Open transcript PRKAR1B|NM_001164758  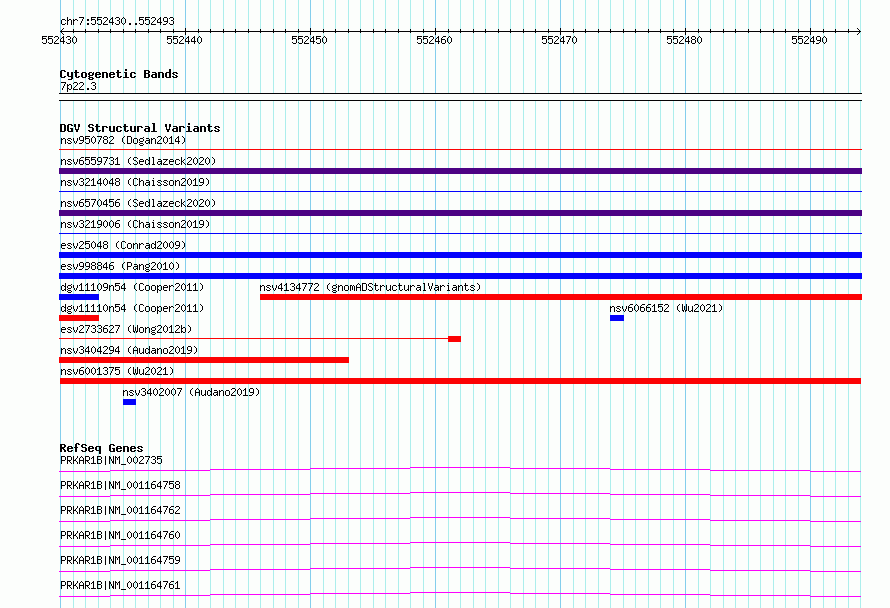120,485
